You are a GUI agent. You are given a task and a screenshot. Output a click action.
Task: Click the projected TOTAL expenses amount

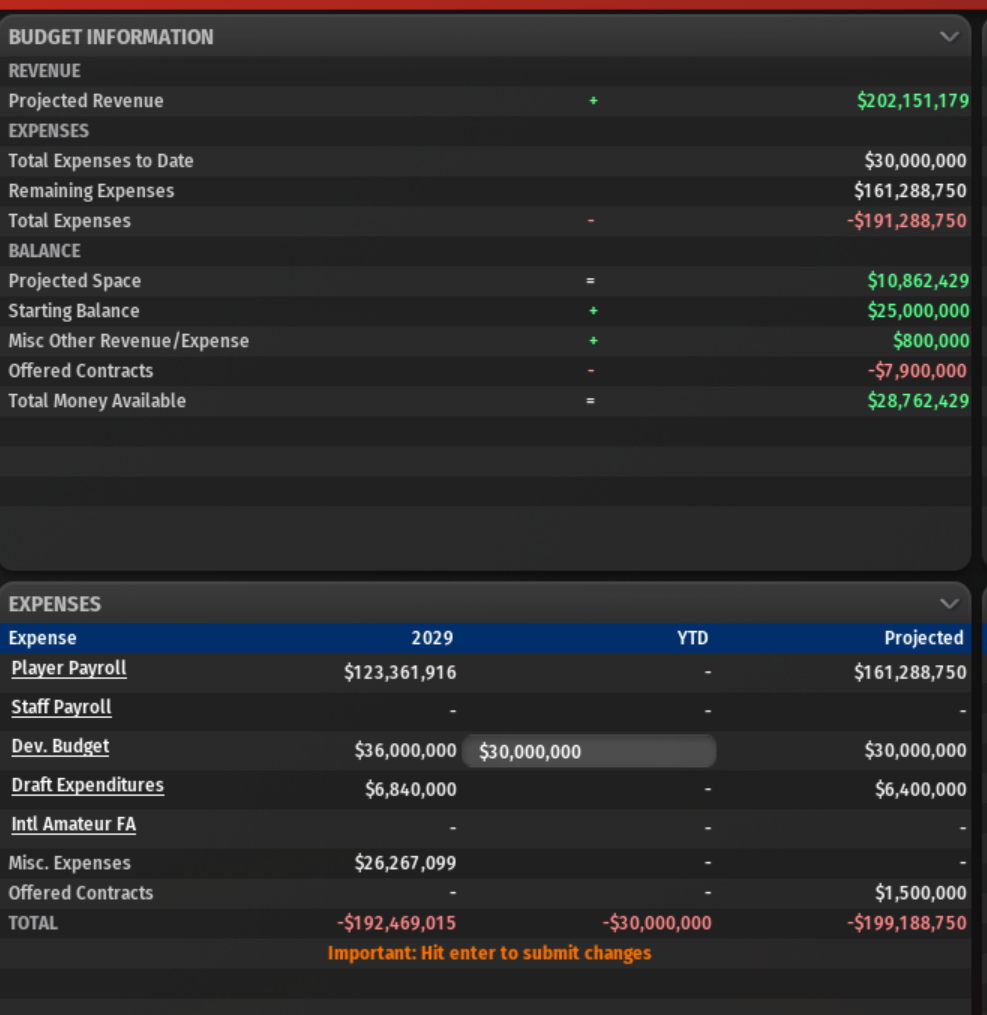tap(907, 923)
